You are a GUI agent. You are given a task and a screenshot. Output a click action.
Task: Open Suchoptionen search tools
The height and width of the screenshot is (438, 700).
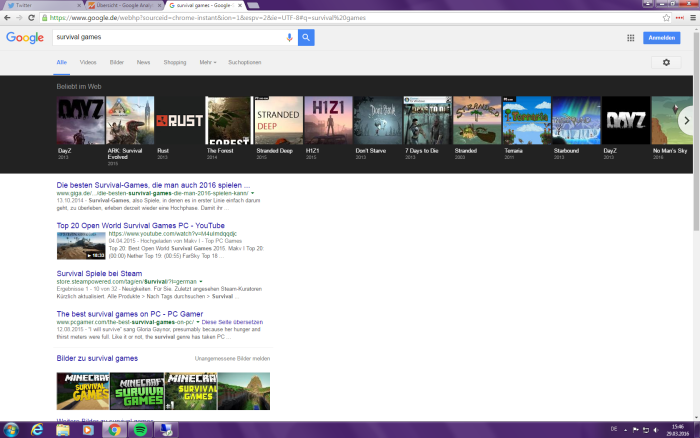coord(245,63)
